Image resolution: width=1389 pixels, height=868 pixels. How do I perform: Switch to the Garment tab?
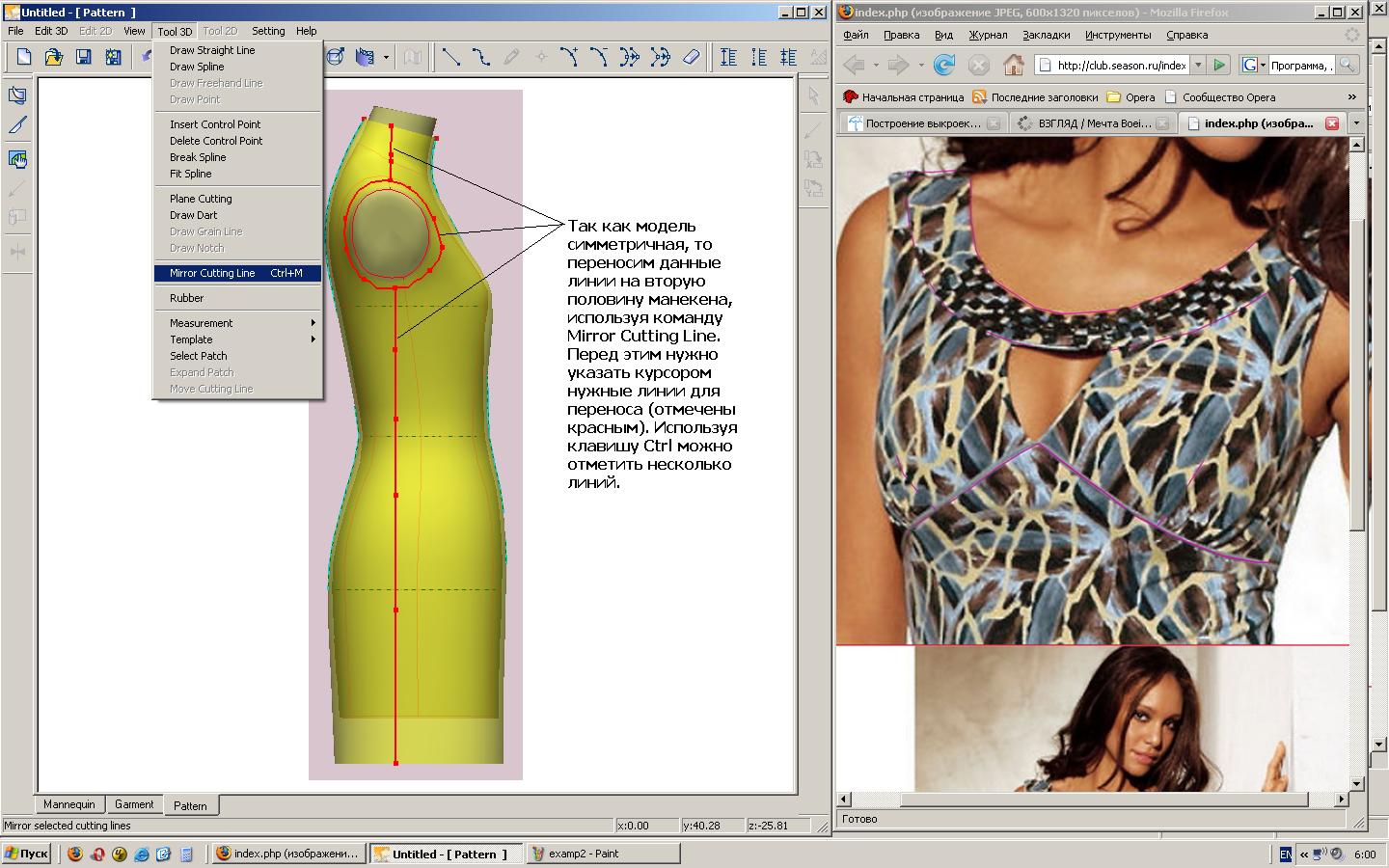[134, 804]
